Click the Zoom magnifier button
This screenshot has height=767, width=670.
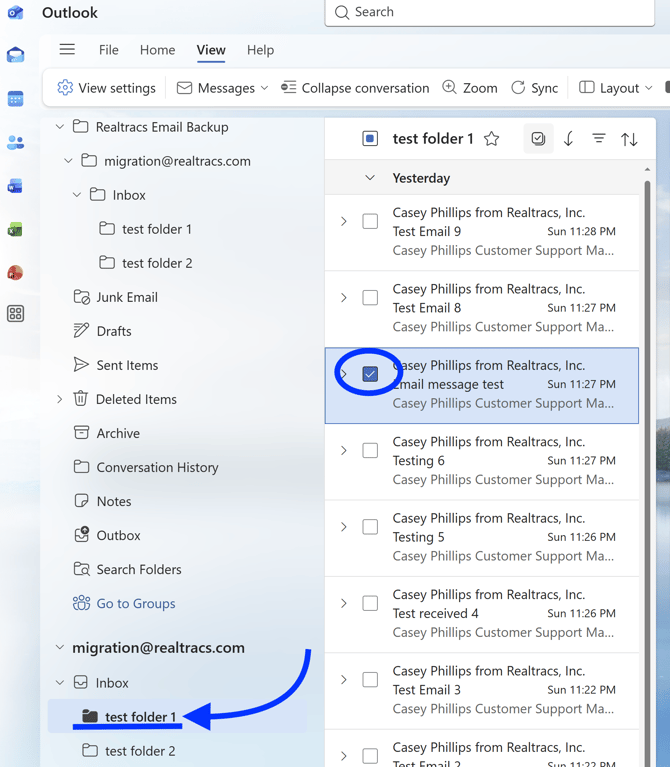coord(470,88)
